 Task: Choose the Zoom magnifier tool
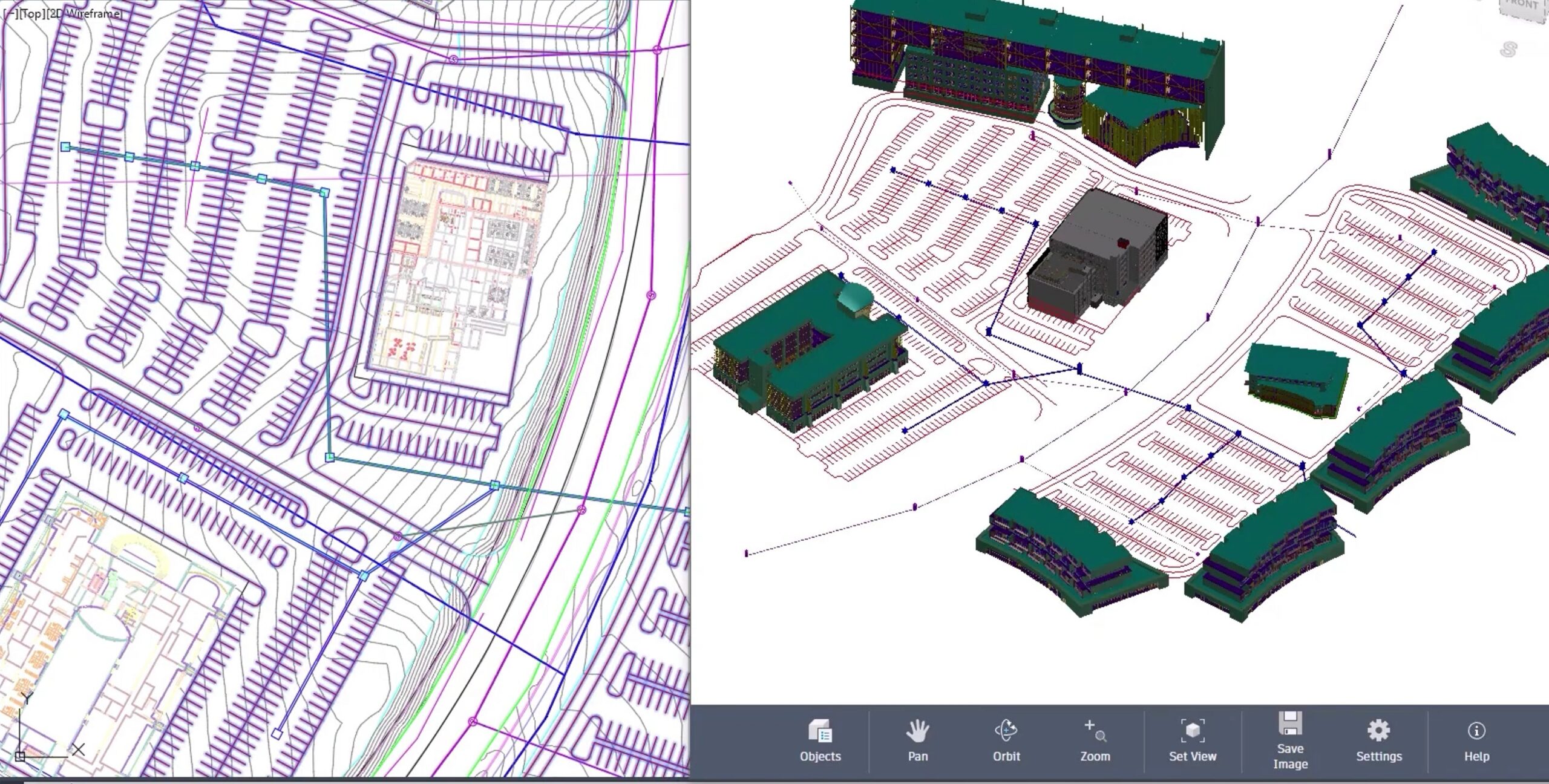[x=1095, y=741]
